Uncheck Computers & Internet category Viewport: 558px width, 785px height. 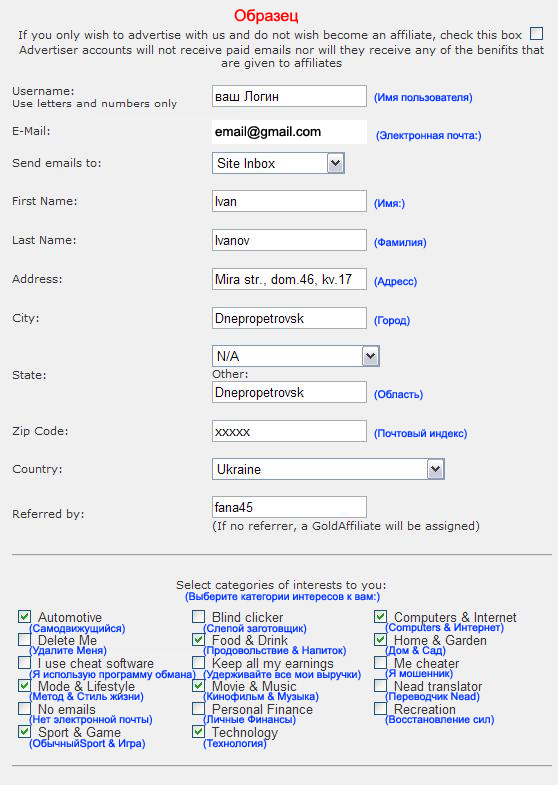(380, 616)
